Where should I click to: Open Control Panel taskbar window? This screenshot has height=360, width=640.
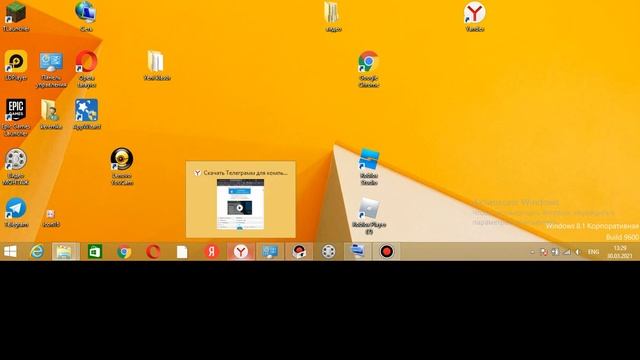click(x=270, y=251)
